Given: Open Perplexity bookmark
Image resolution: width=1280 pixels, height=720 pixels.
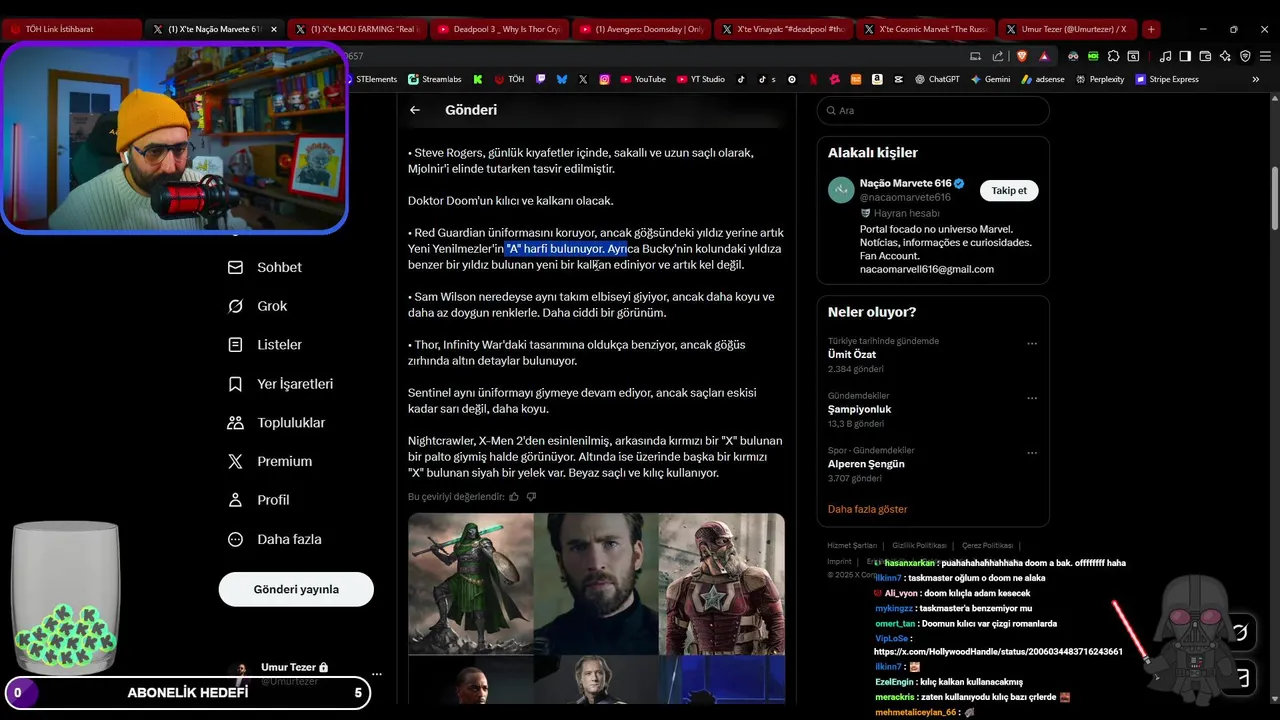Looking at the screenshot, I should [1100, 79].
